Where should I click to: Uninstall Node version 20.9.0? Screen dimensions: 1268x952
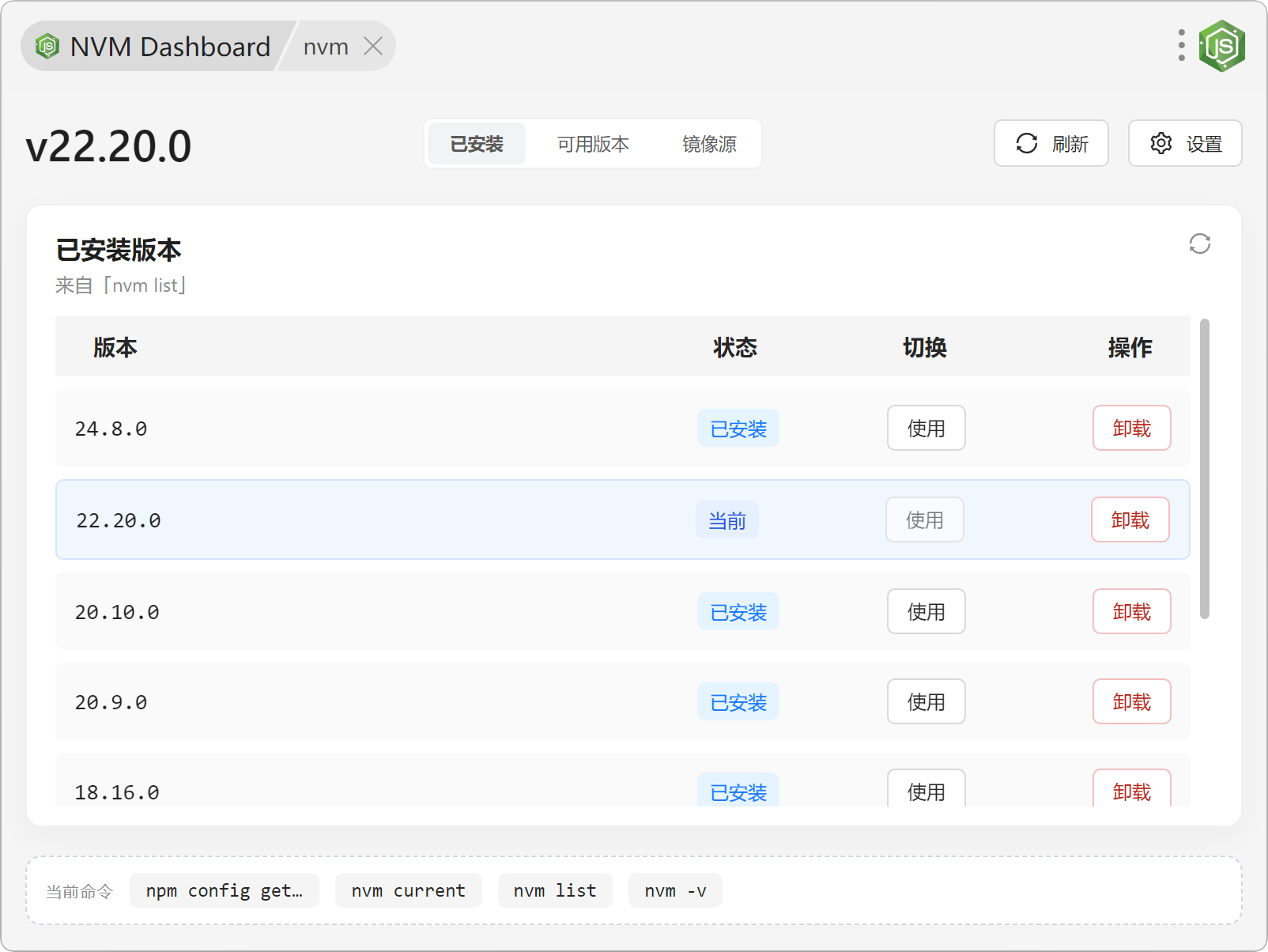pyautogui.click(x=1131, y=701)
